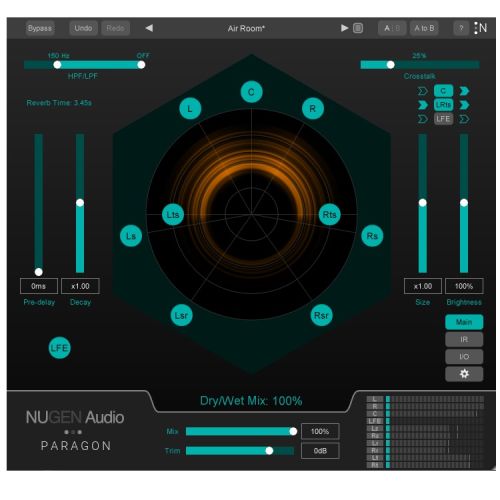Click the Undo button

[83, 28]
